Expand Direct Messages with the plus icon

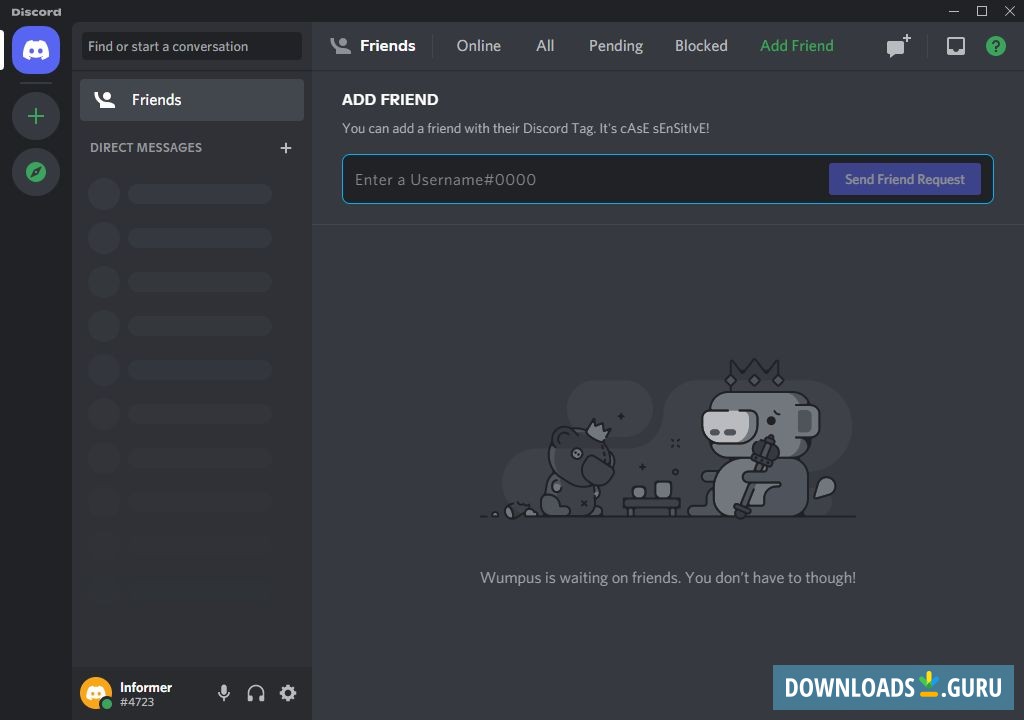[x=285, y=147]
